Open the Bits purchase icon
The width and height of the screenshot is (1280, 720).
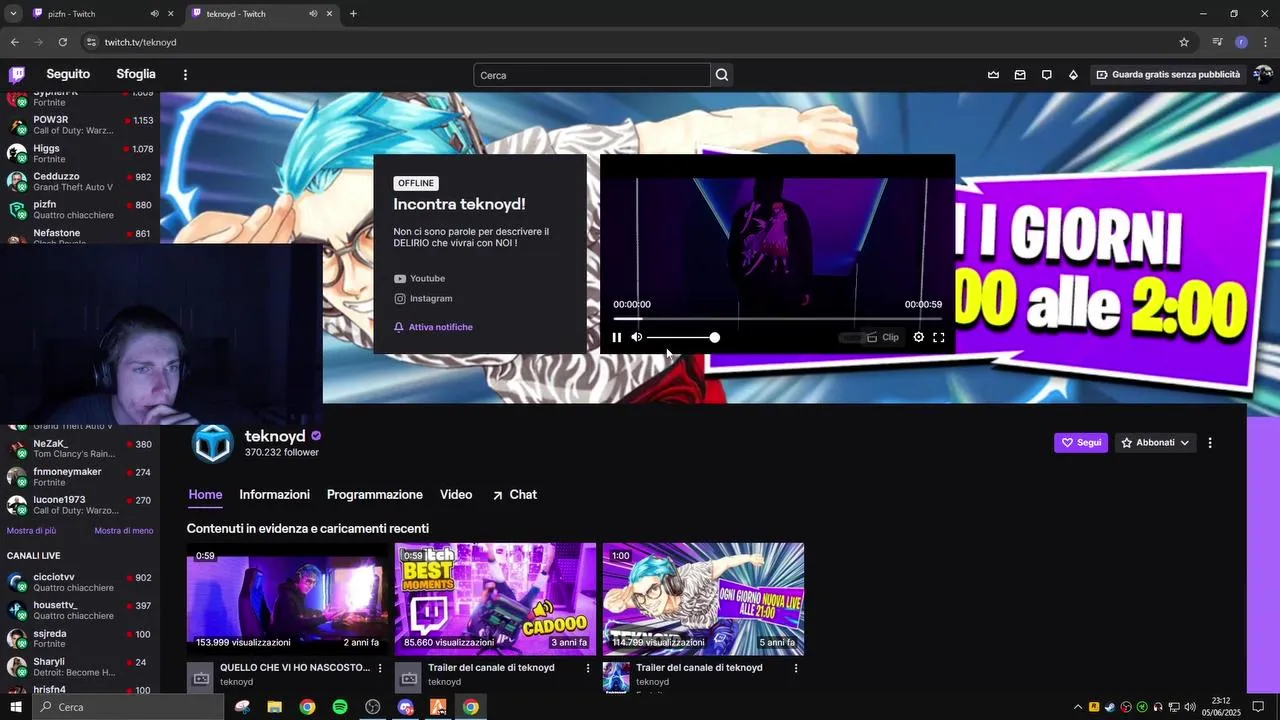coord(1073,75)
